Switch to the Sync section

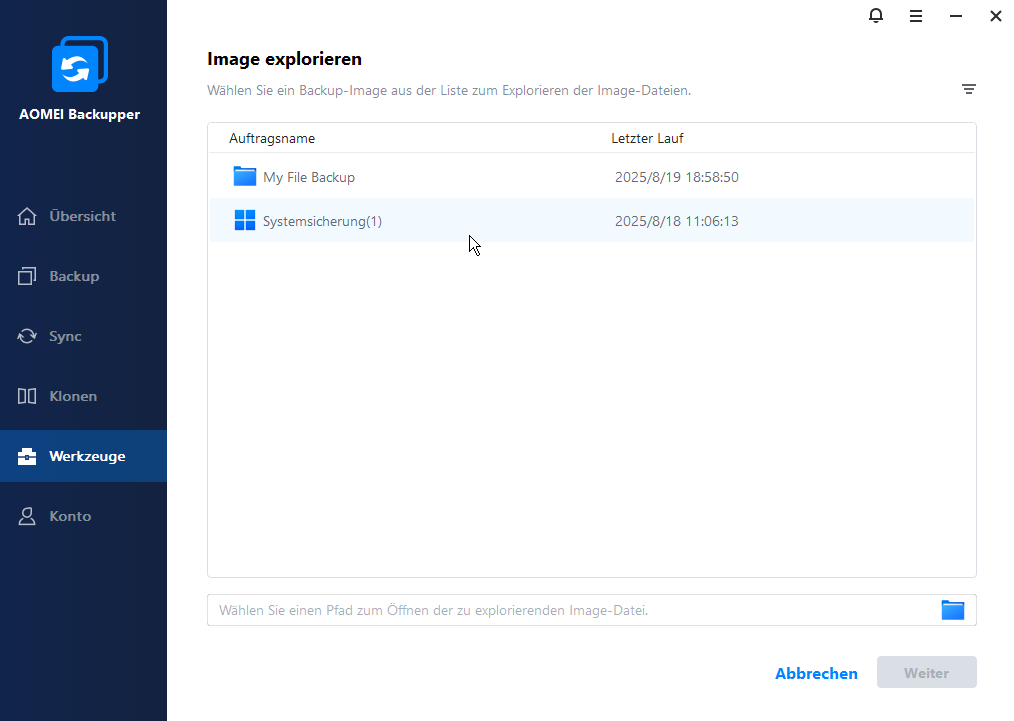pos(65,336)
